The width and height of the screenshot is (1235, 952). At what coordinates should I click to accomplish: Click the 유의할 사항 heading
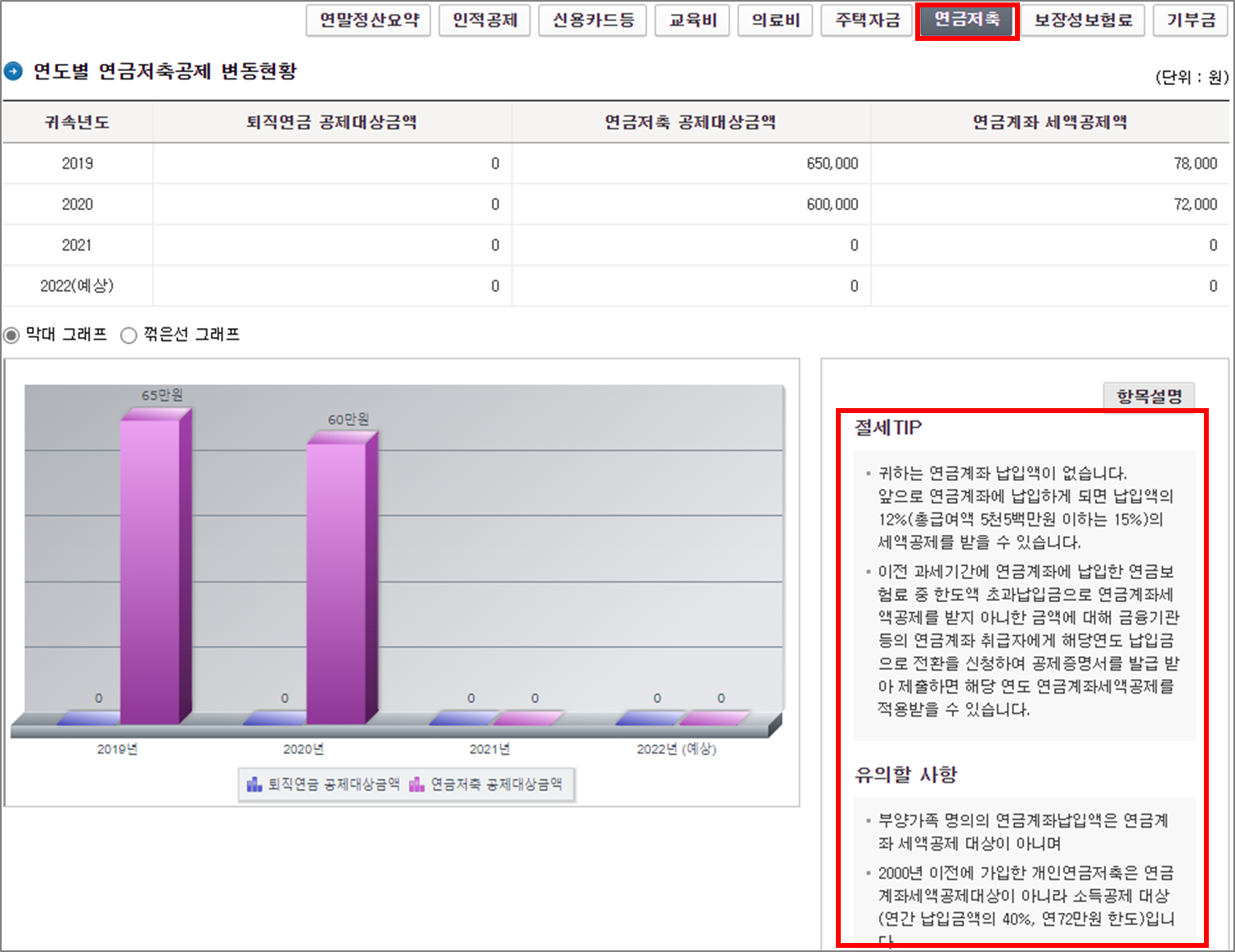(x=905, y=775)
